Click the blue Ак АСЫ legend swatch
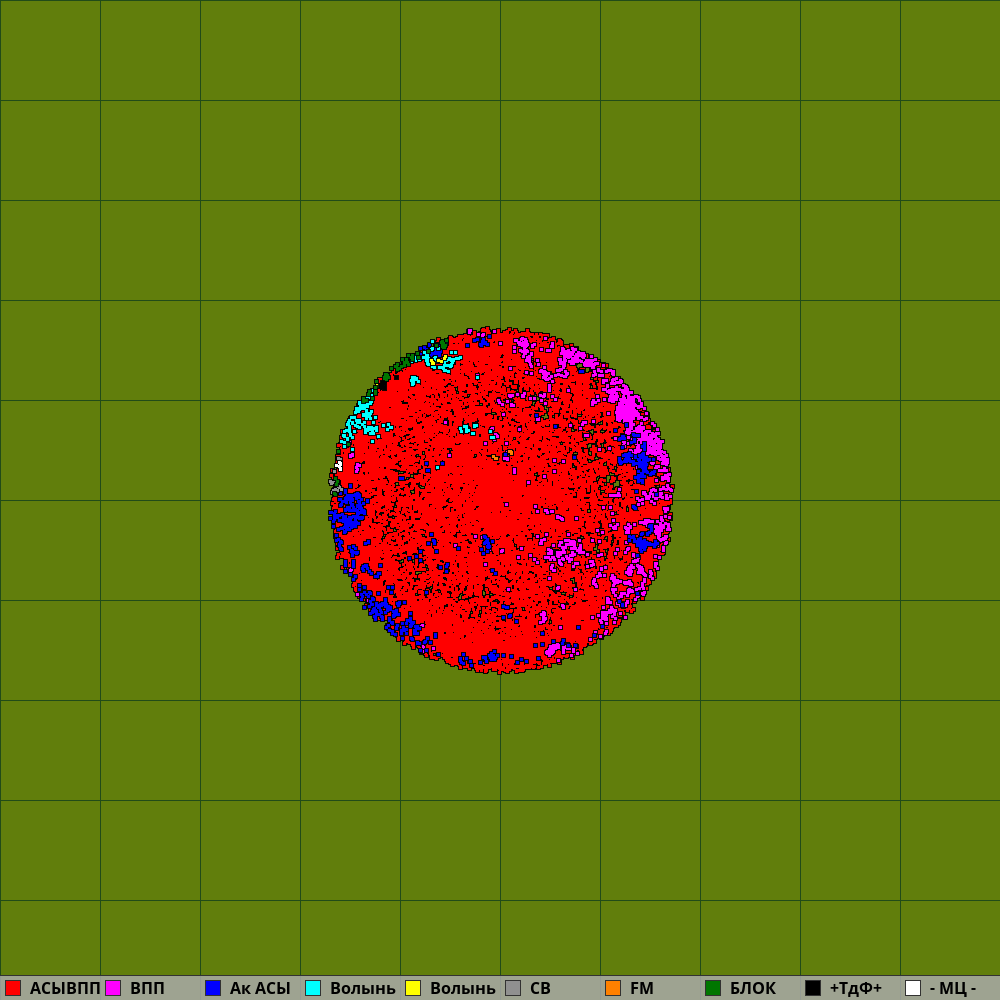The image size is (1000, 1000). [x=213, y=988]
